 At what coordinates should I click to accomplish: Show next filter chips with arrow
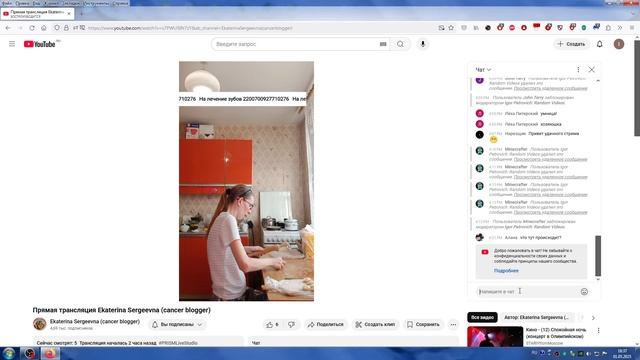(x=593, y=318)
